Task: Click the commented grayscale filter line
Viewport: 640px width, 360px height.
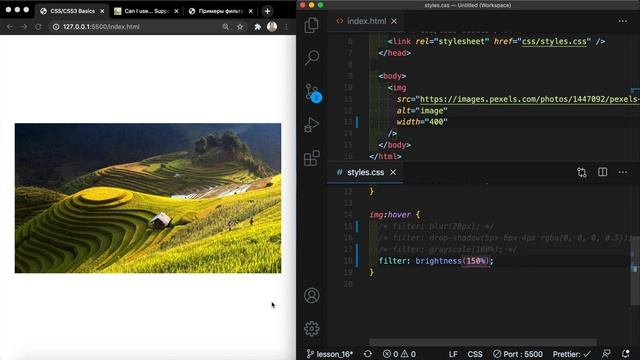Action: (x=448, y=249)
